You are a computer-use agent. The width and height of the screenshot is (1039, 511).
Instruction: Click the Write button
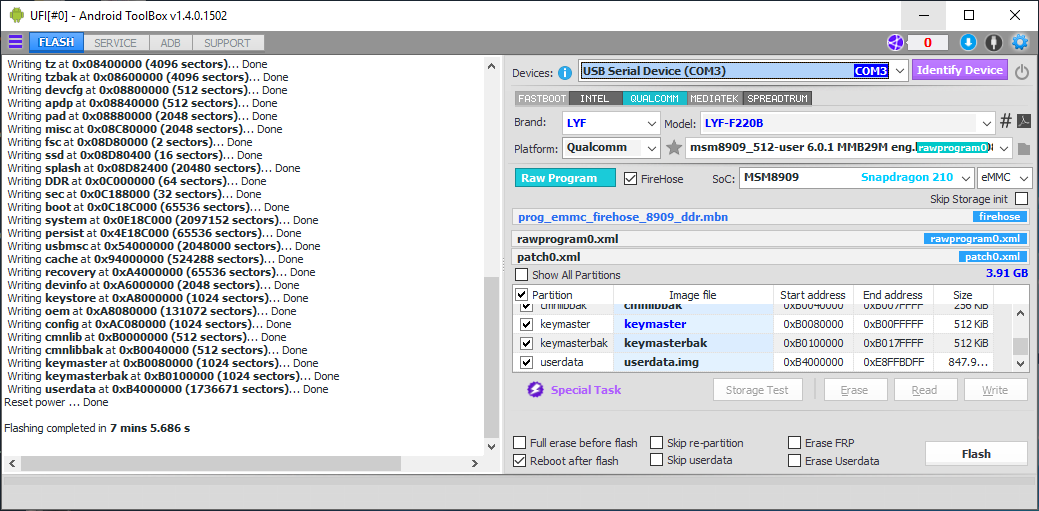point(996,390)
